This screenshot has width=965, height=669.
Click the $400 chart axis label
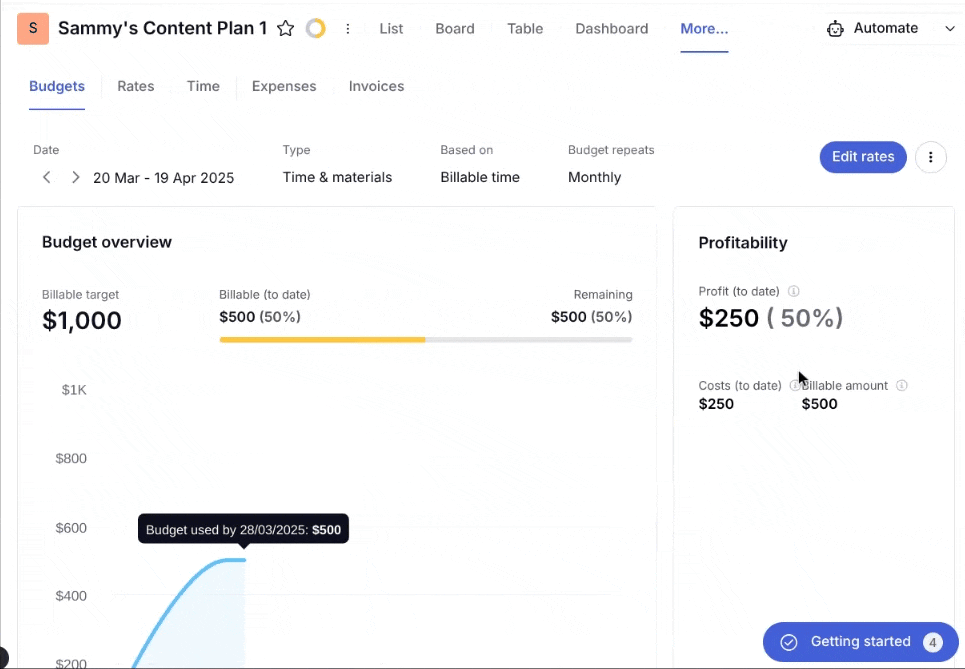[71, 596]
